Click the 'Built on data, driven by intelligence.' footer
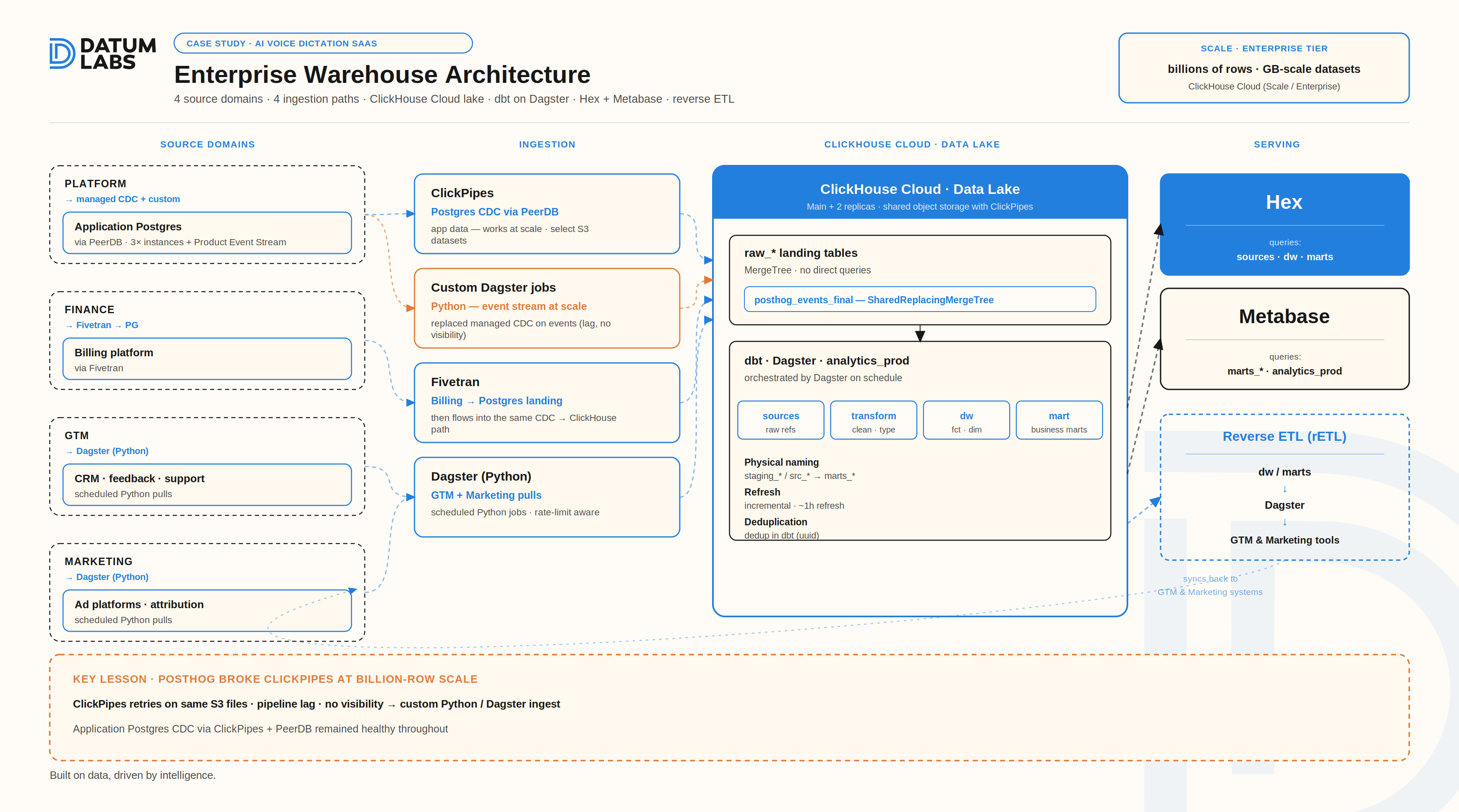 coord(133,775)
